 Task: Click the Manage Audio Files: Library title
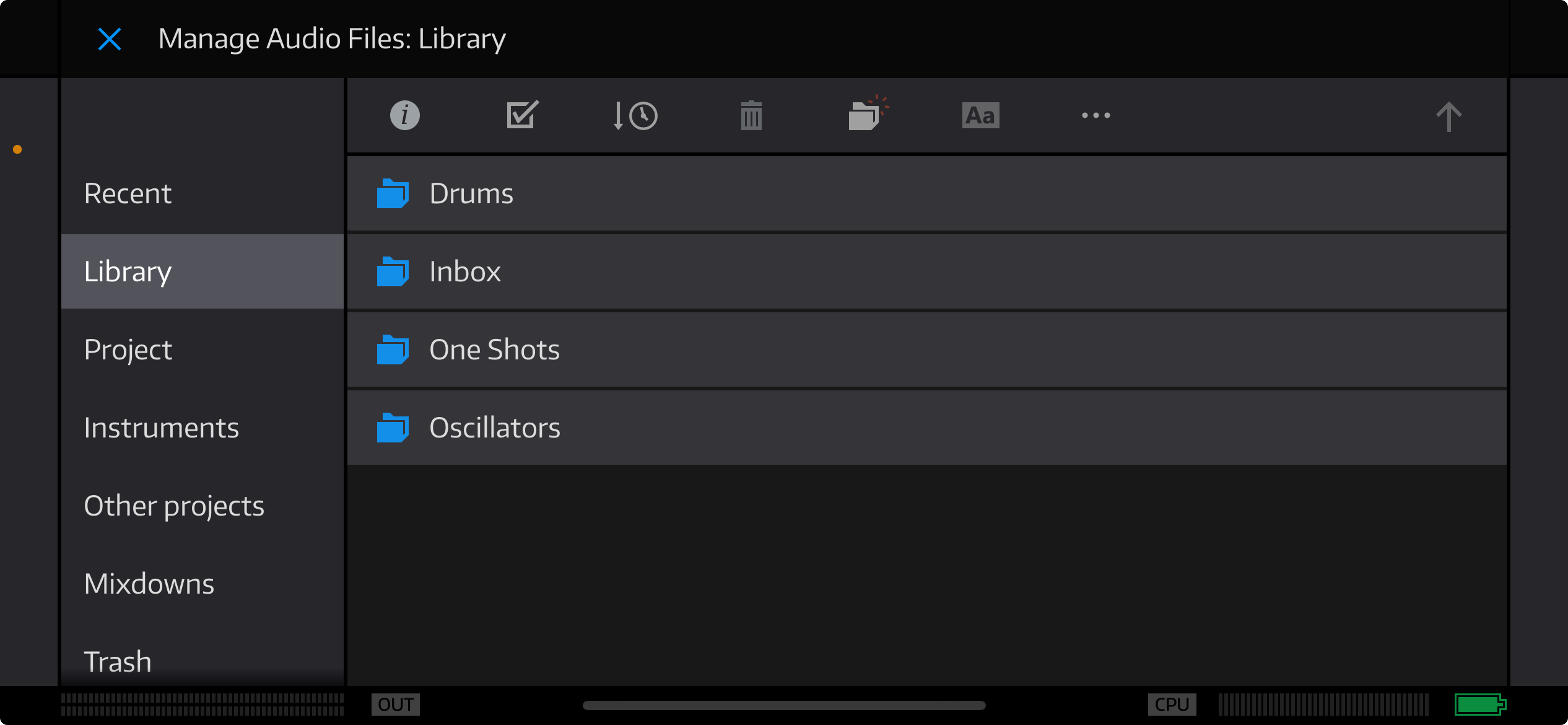click(332, 39)
